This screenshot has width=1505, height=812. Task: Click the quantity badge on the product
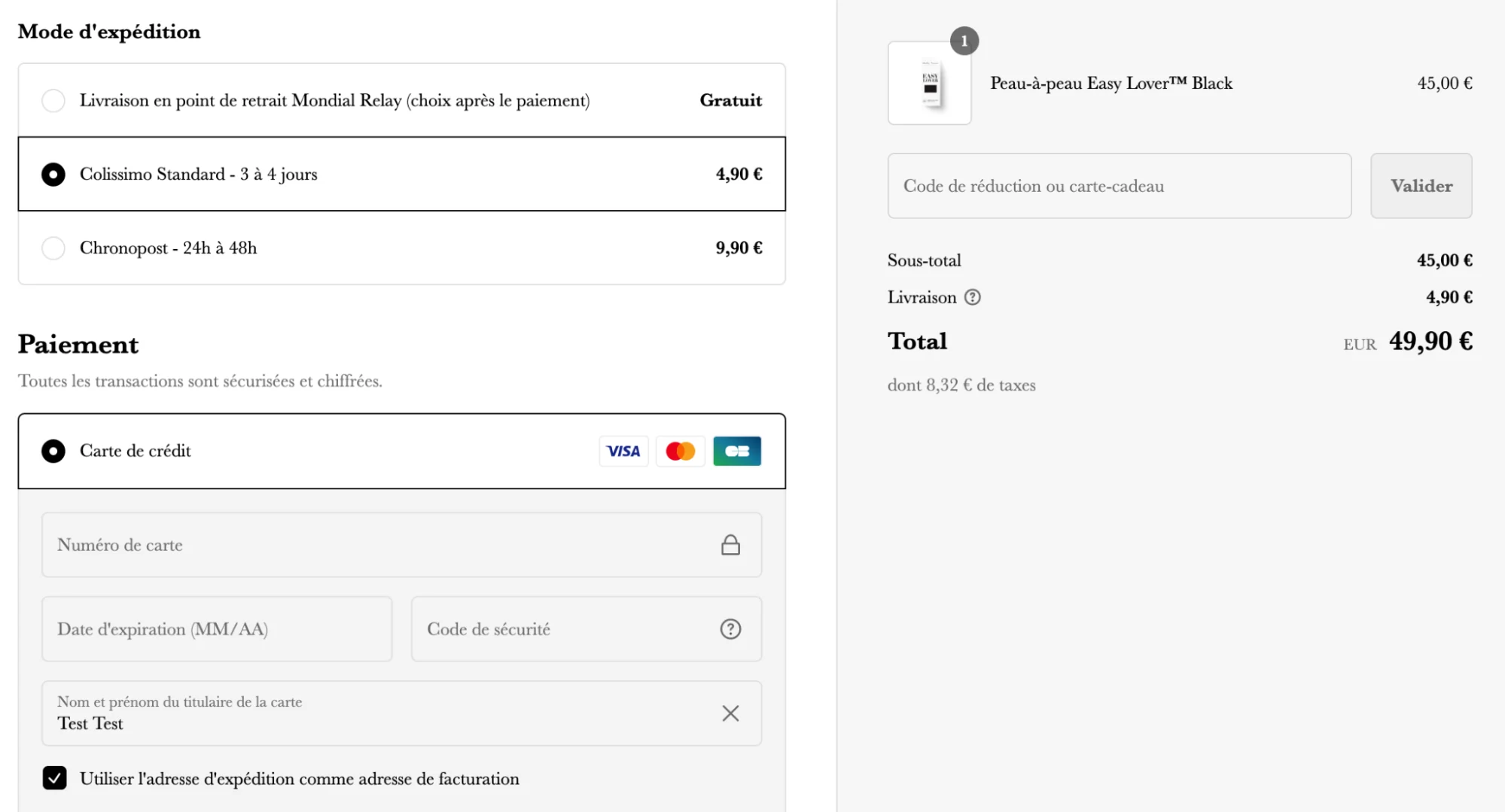pyautogui.click(x=964, y=42)
